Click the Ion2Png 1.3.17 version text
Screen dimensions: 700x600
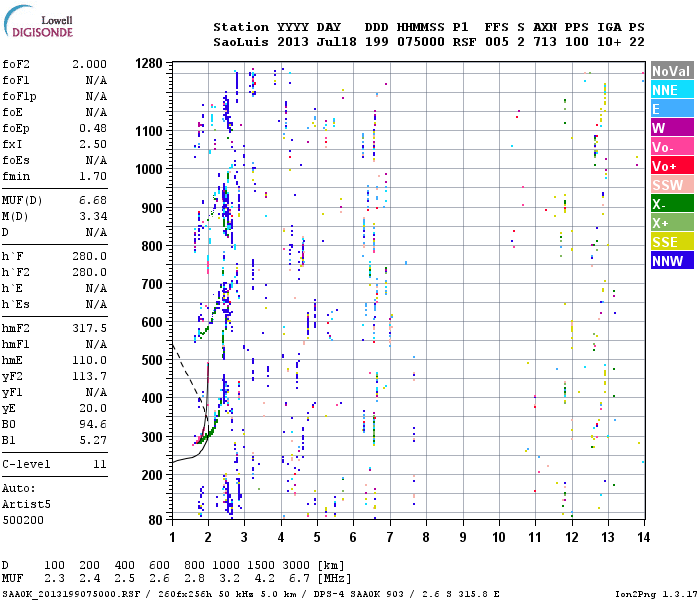[656, 594]
